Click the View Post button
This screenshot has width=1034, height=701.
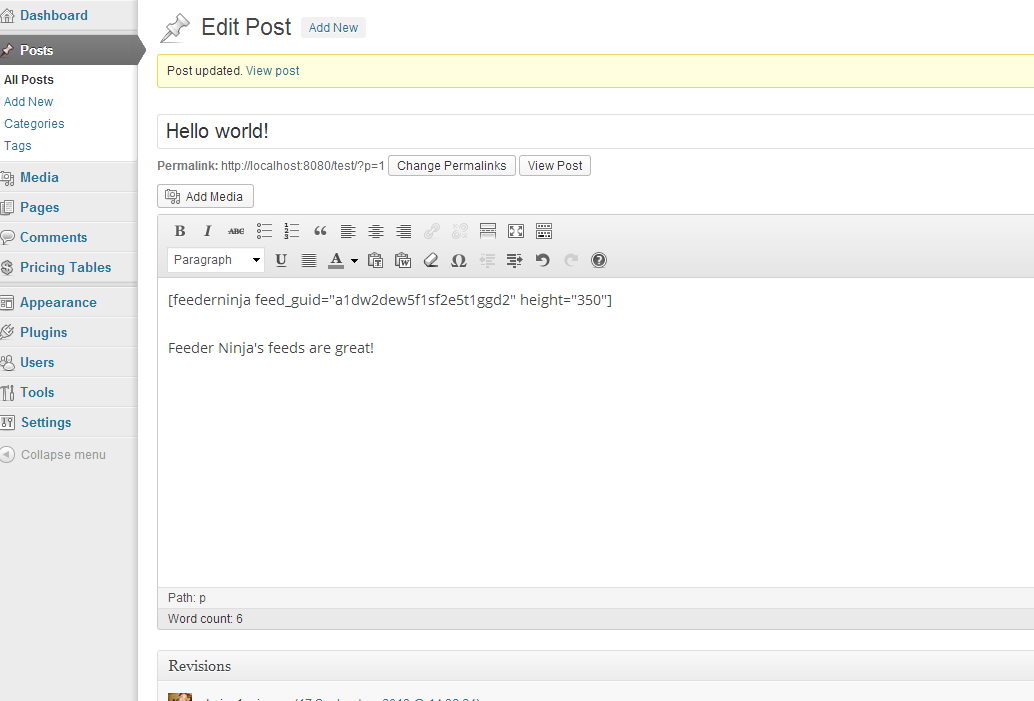click(555, 166)
